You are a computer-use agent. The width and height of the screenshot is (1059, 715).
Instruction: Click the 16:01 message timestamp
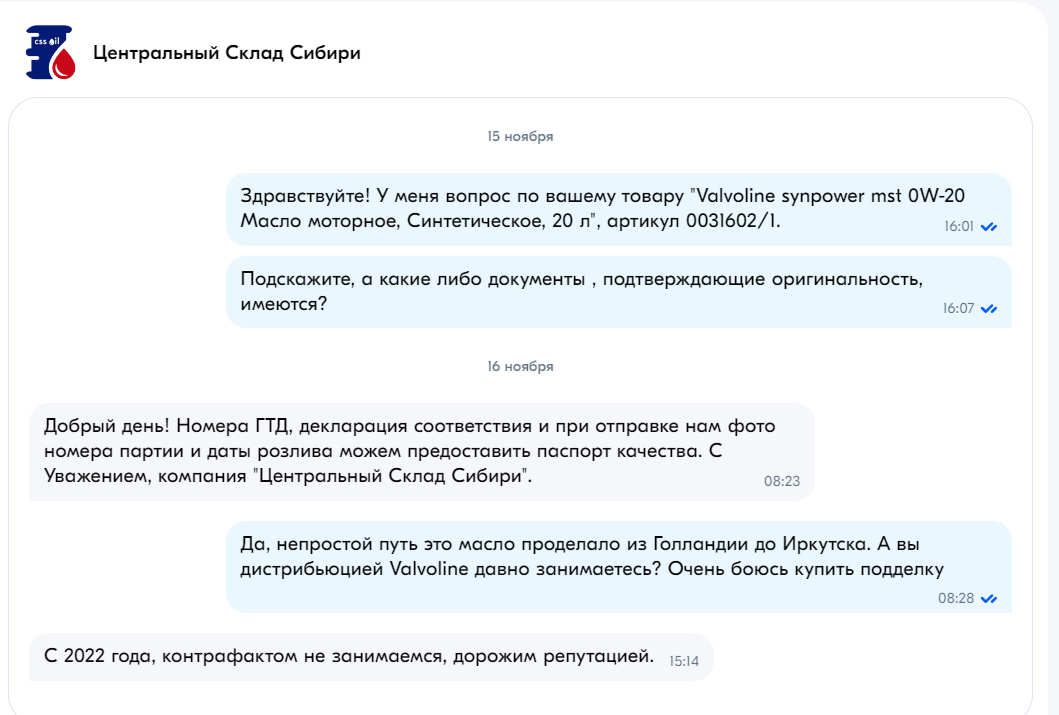tap(958, 227)
